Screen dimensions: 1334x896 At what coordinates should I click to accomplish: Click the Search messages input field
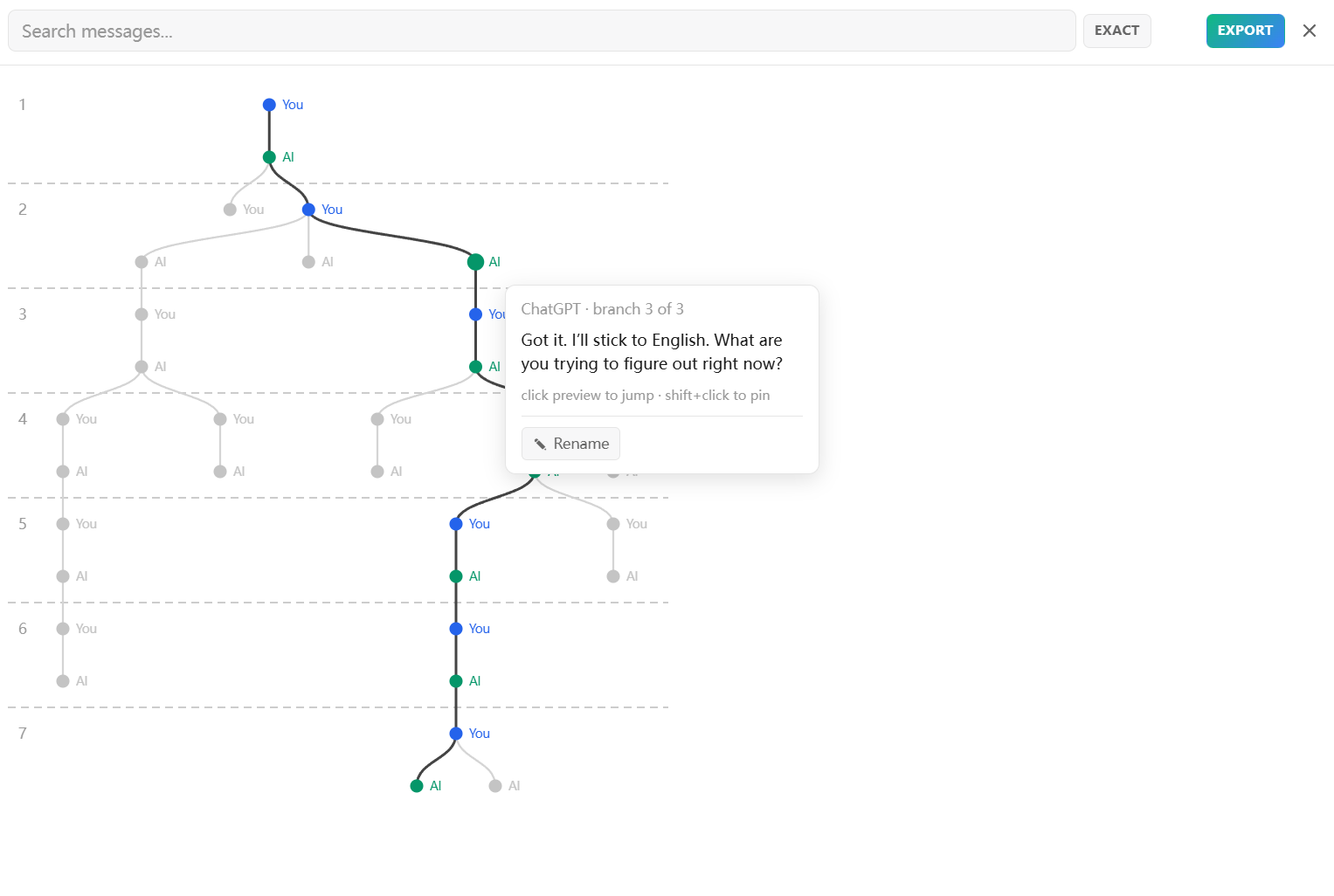click(x=542, y=31)
